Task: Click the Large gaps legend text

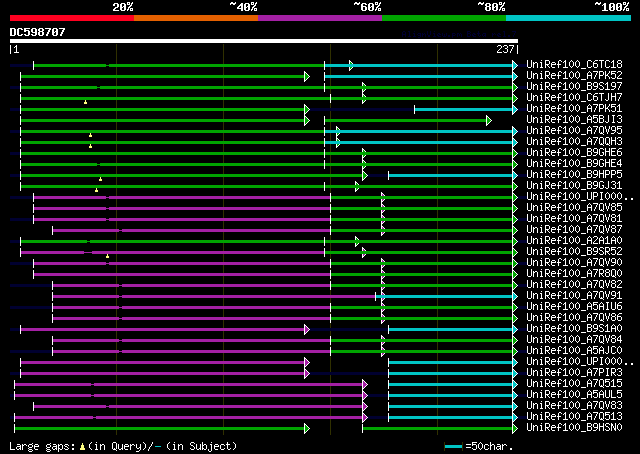Action: pos(123,446)
